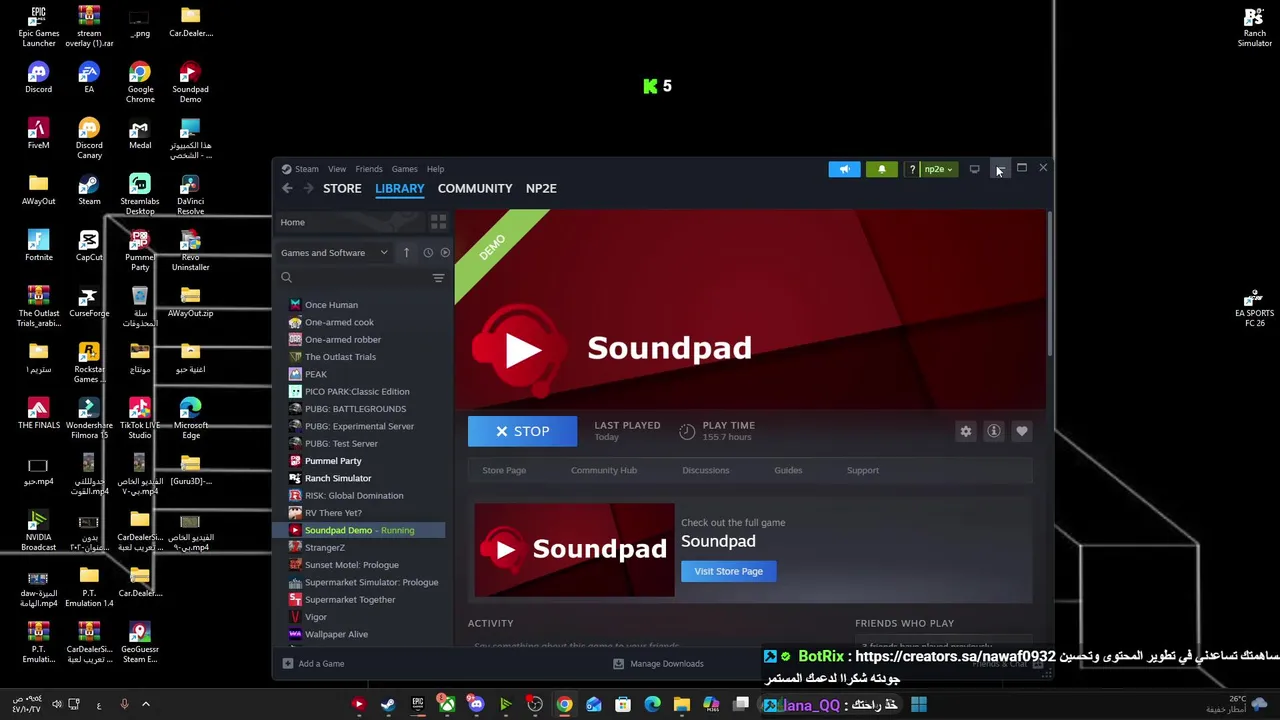Viewport: 1280px width, 720px height.
Task: Open the Friends menu
Action: (369, 169)
